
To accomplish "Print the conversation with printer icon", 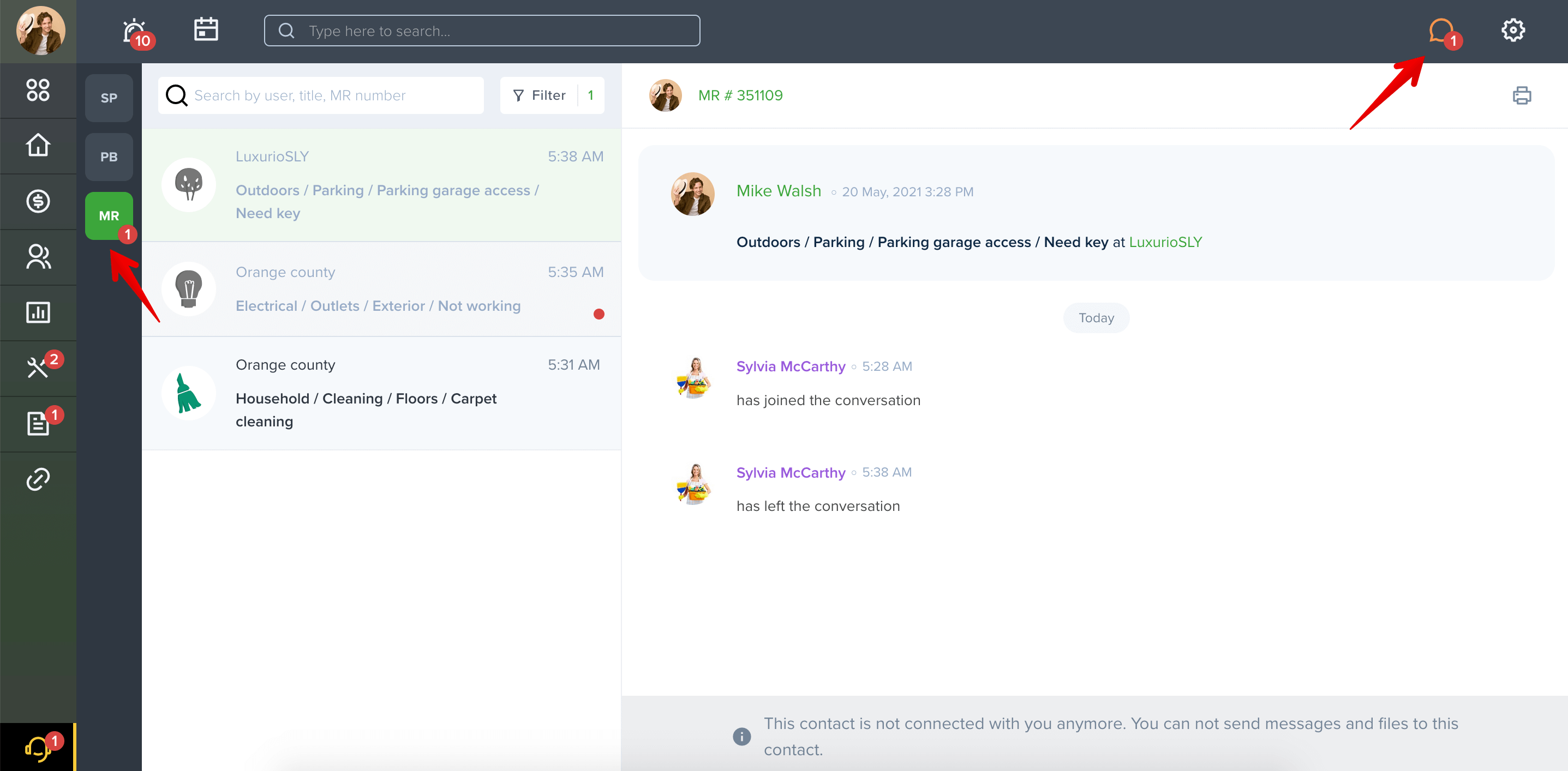I will (x=1522, y=95).
